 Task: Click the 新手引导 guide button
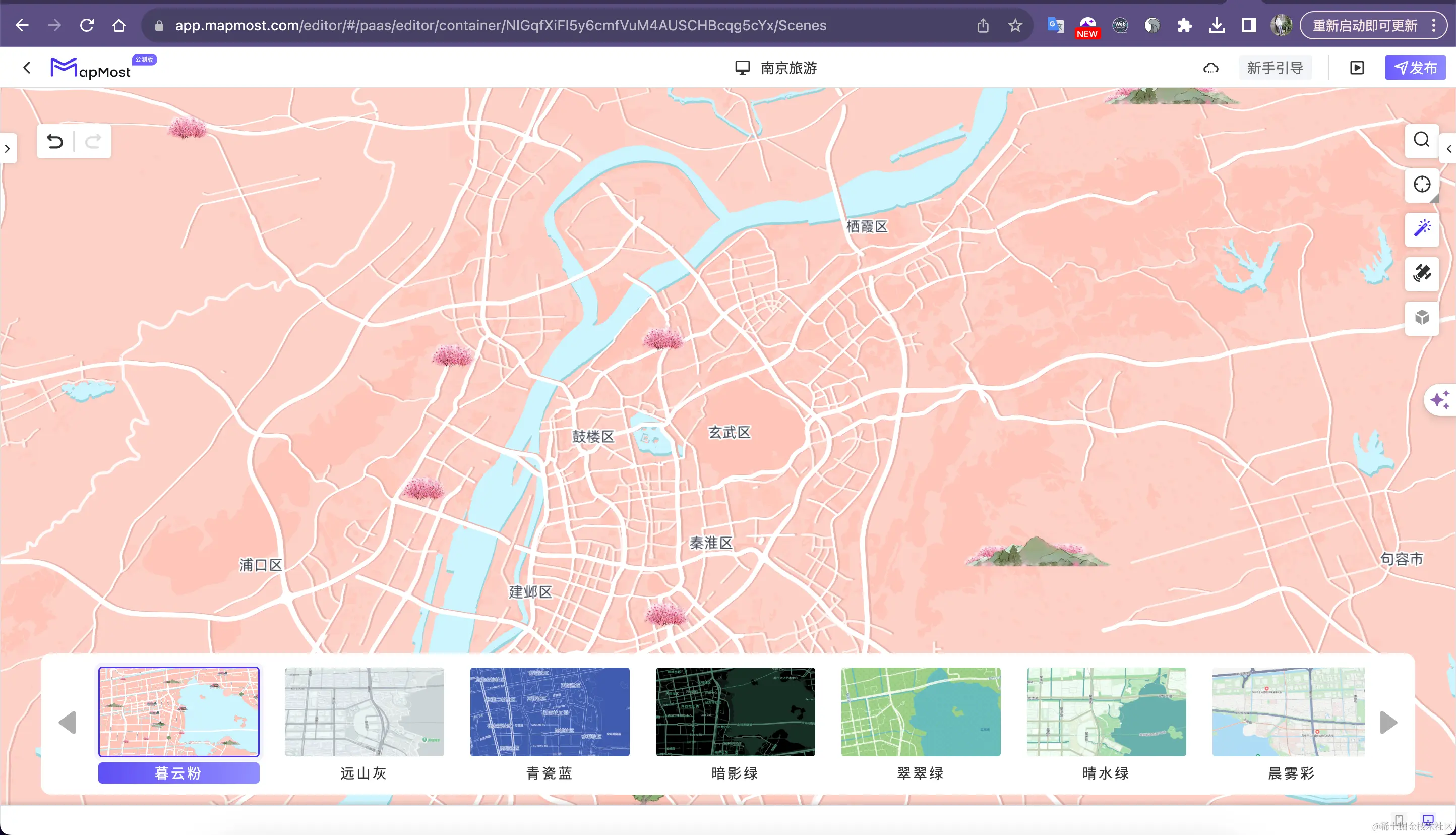[x=1275, y=68]
